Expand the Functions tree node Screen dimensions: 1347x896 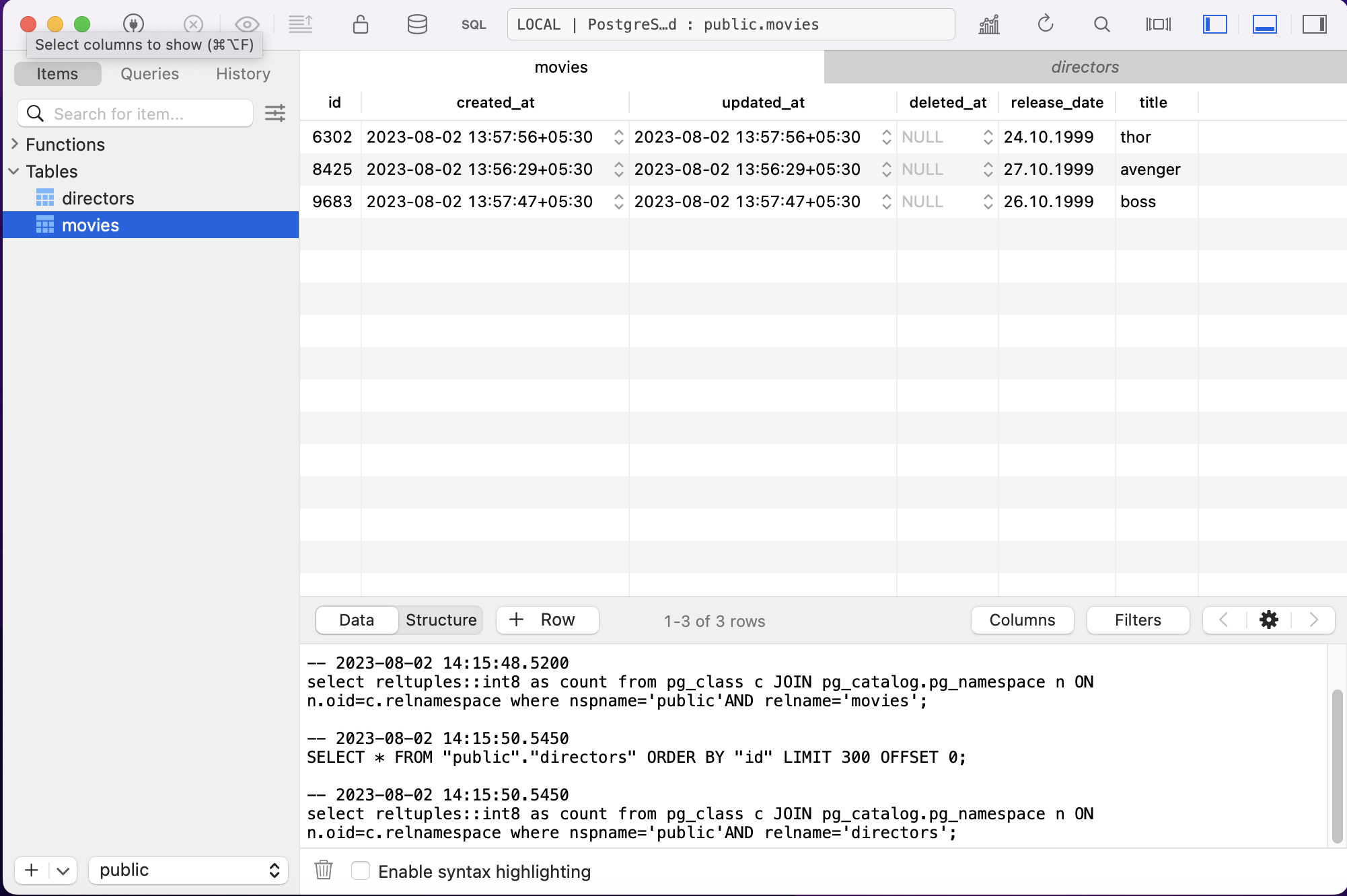click(15, 144)
